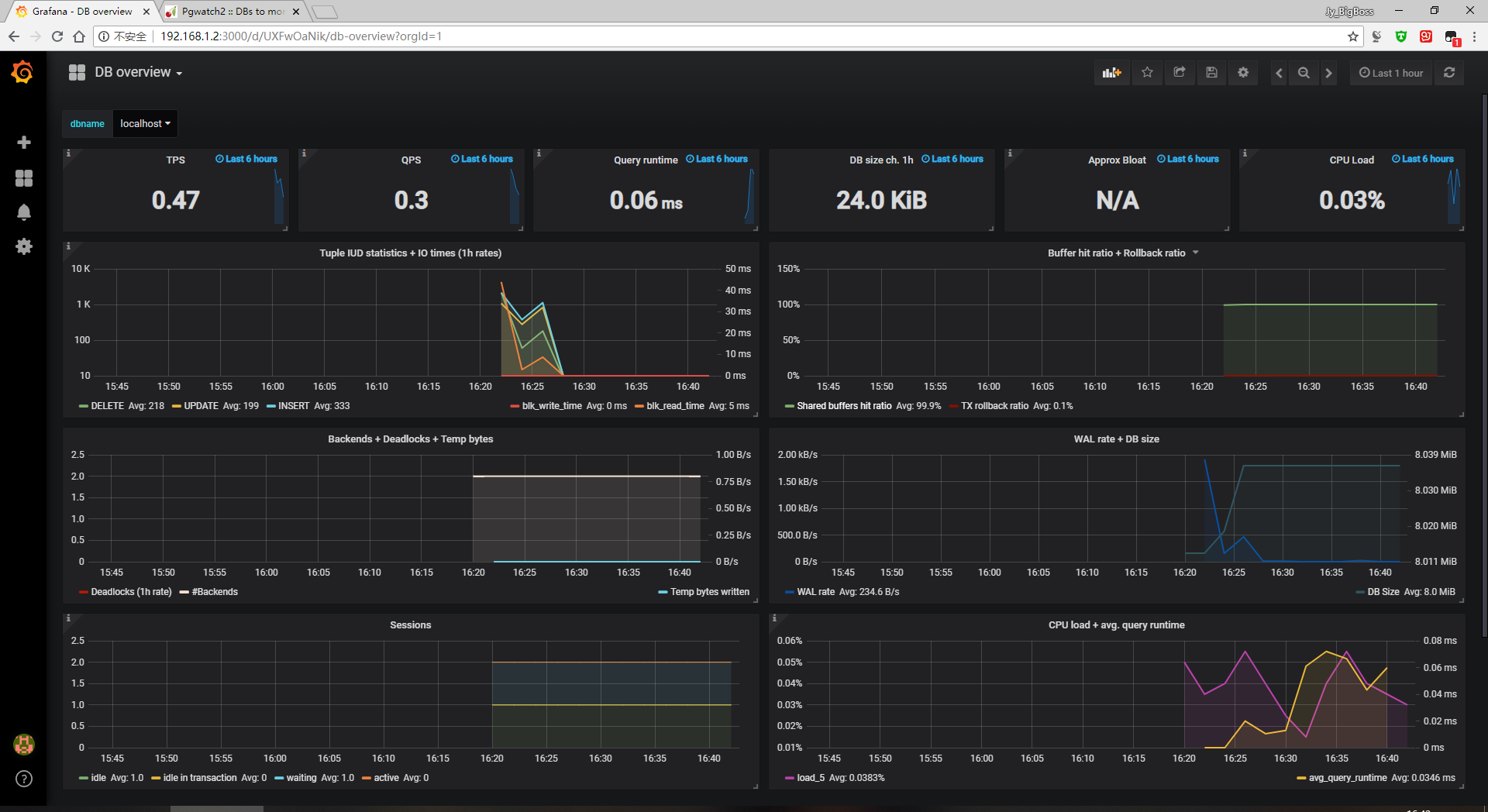Share the dashboard via the export icon
Image resolution: width=1488 pixels, height=812 pixels.
[1179, 72]
